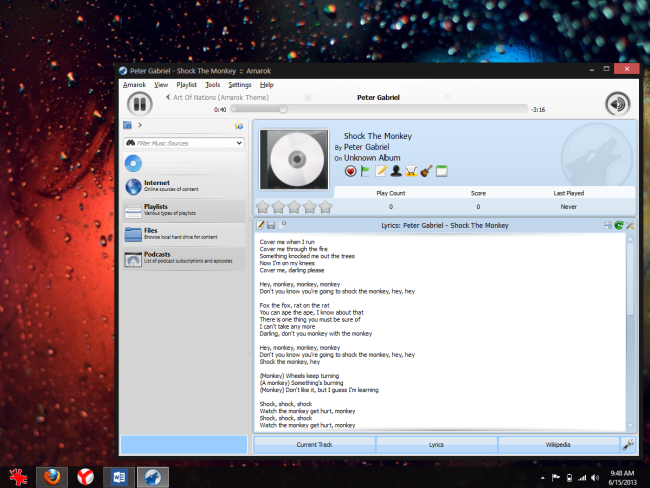The image size is (650, 488).
Task: Rate track five stars
Action: 325,206
